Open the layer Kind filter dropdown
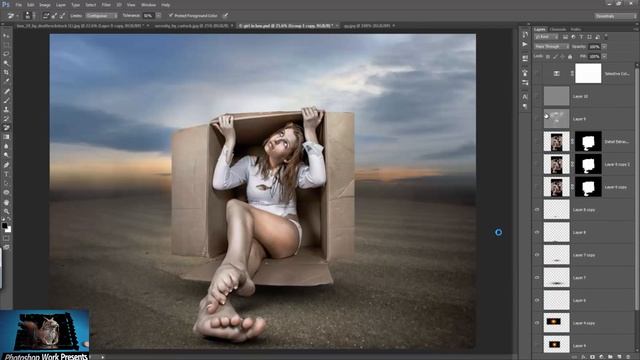The height and width of the screenshot is (360, 640). [x=547, y=37]
